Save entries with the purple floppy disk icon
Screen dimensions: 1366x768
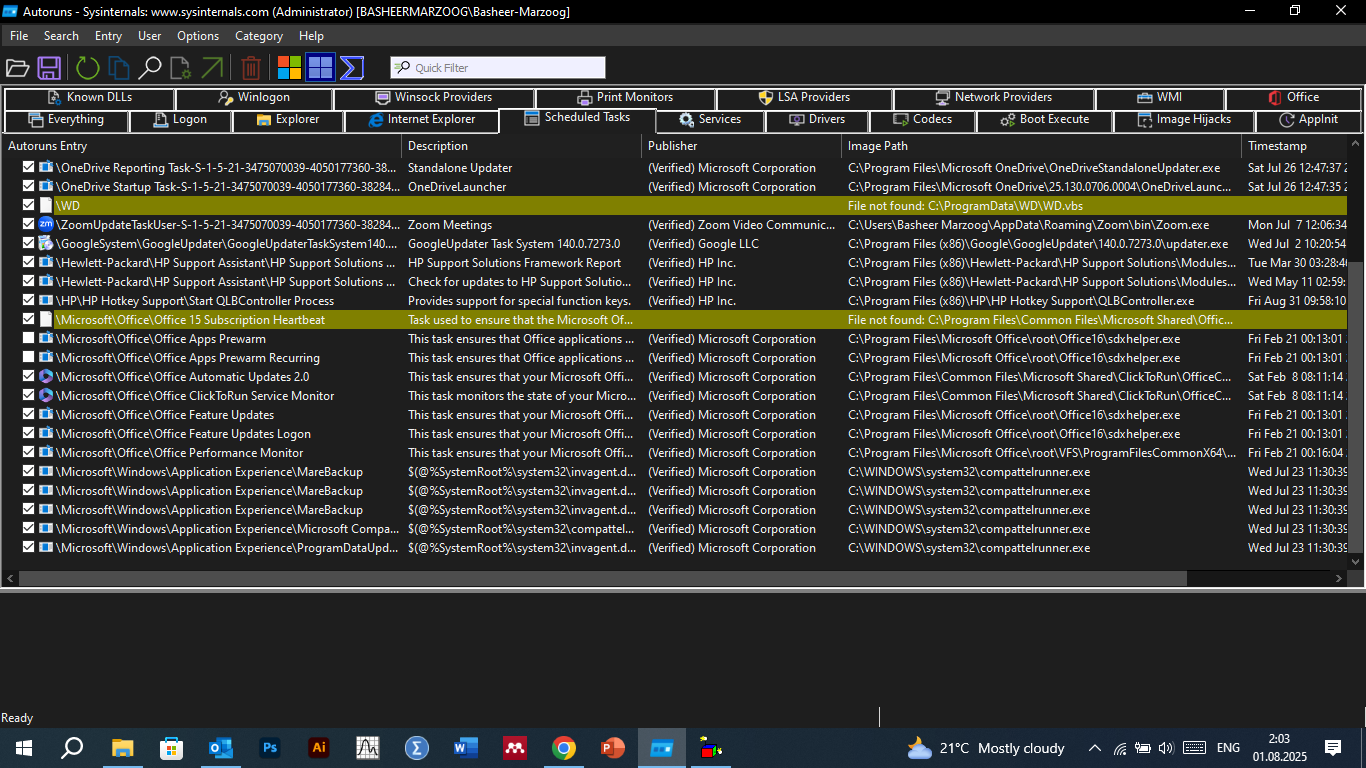[49, 68]
